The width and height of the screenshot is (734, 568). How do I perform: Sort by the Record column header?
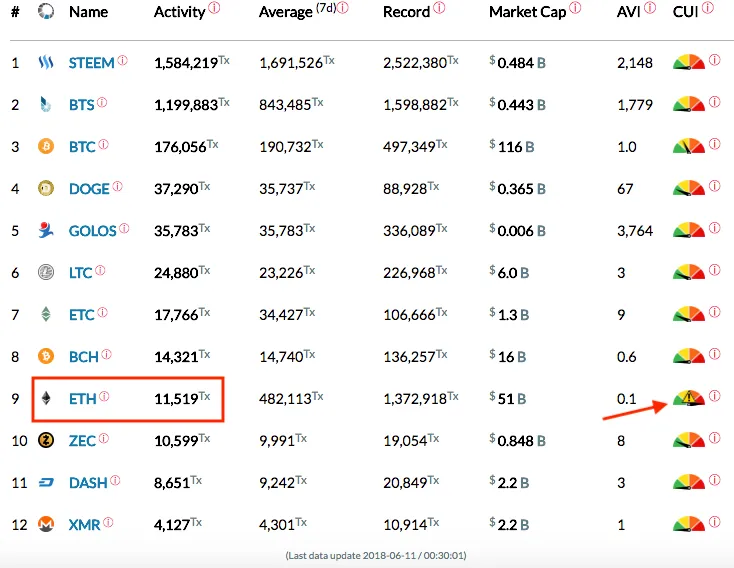406,12
